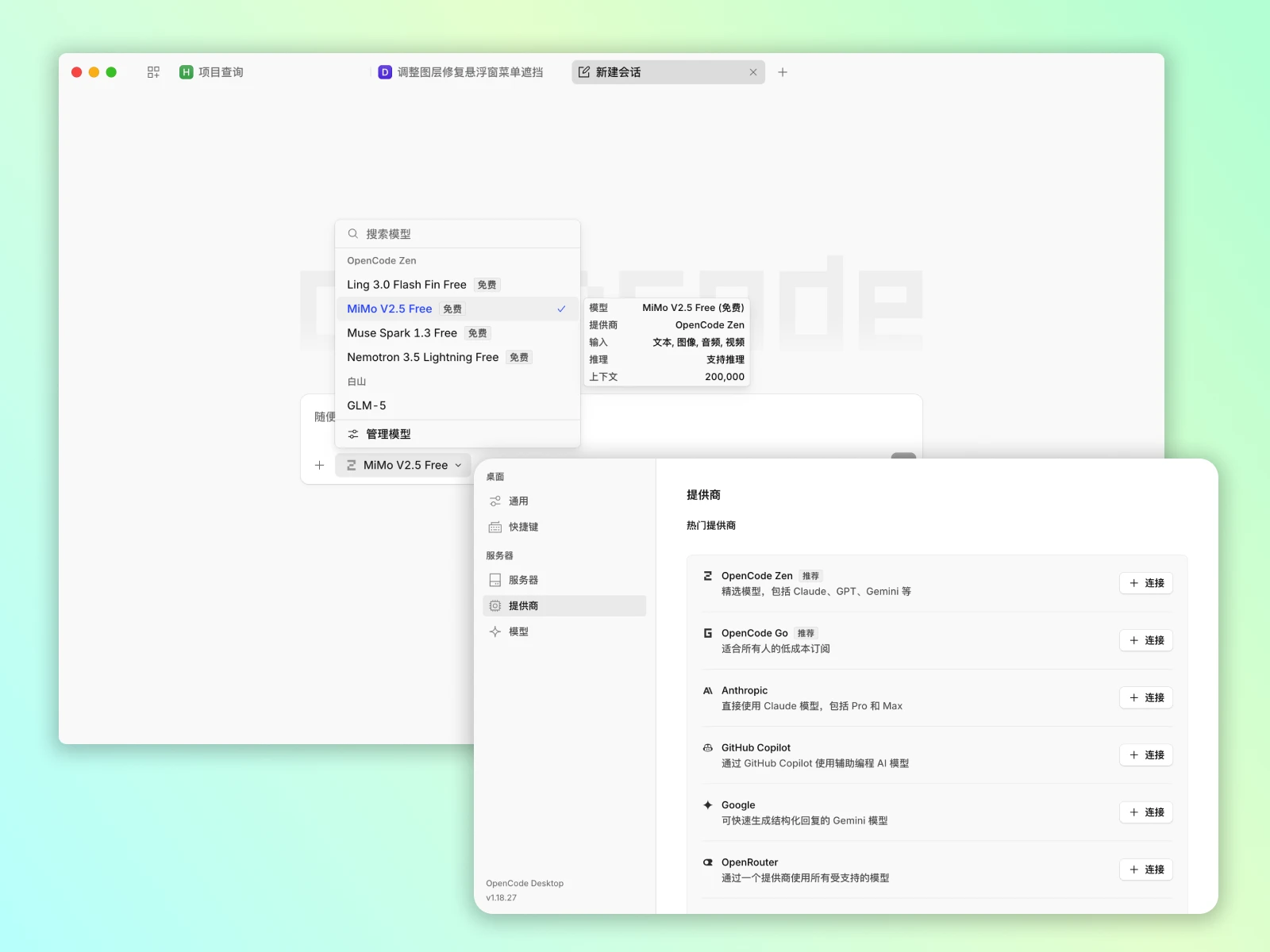This screenshot has width=1270, height=952.
Task: Click the plus attach icon in the prompt box
Action: point(319,465)
